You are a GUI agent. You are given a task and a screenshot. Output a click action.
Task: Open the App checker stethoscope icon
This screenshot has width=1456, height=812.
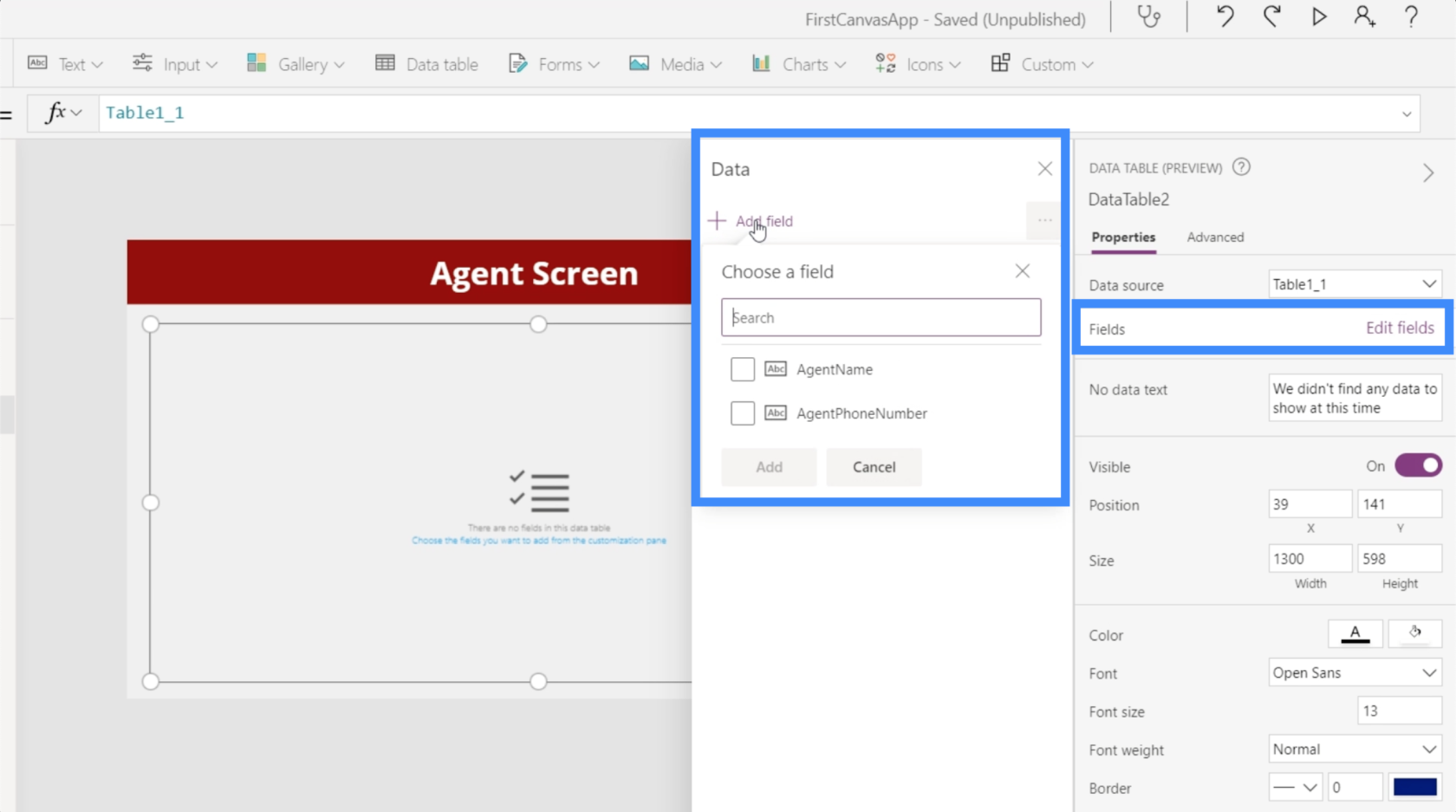point(1148,17)
